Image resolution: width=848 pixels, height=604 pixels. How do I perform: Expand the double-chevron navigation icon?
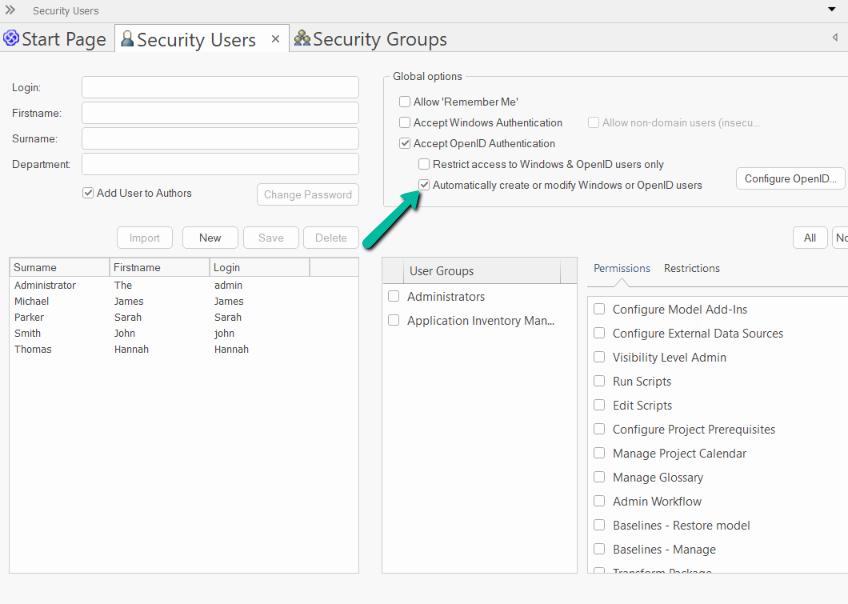pos(10,10)
